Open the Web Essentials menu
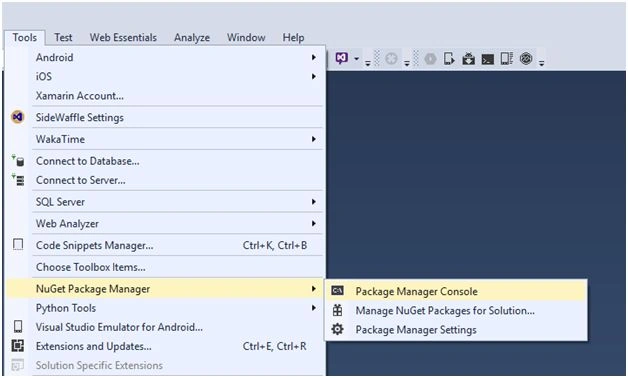The height and width of the screenshot is (378, 628). [x=123, y=38]
